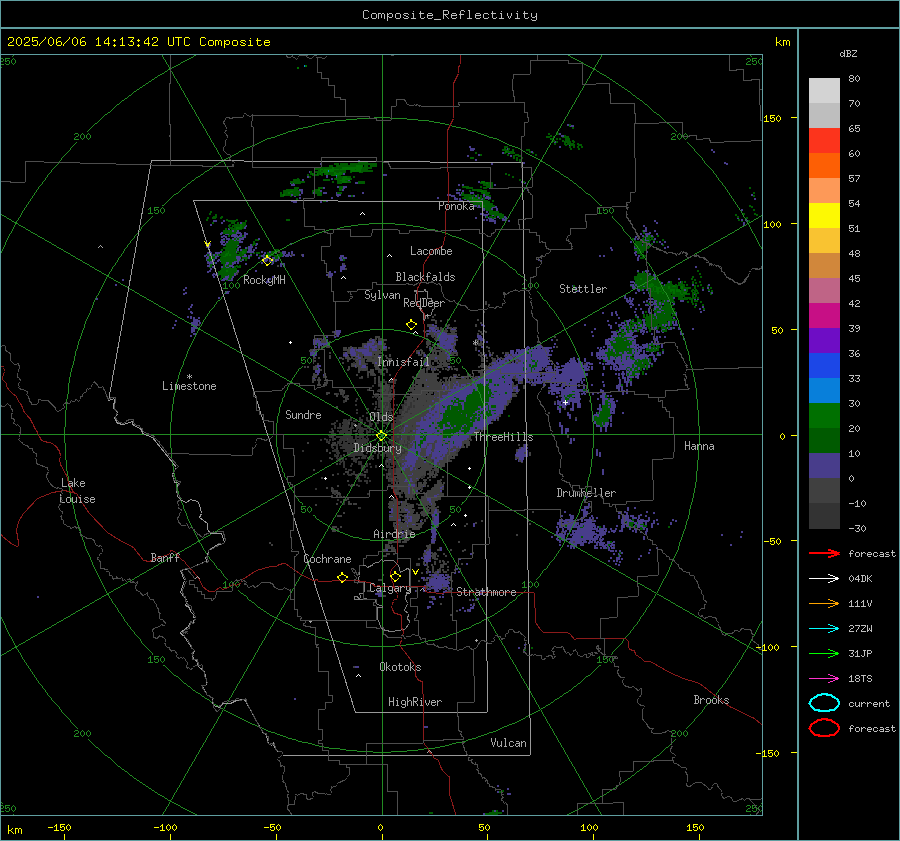Screen dimensions: 900x841
Task: Pick the magenta 39–42 dBZ swatch
Action: (824, 316)
